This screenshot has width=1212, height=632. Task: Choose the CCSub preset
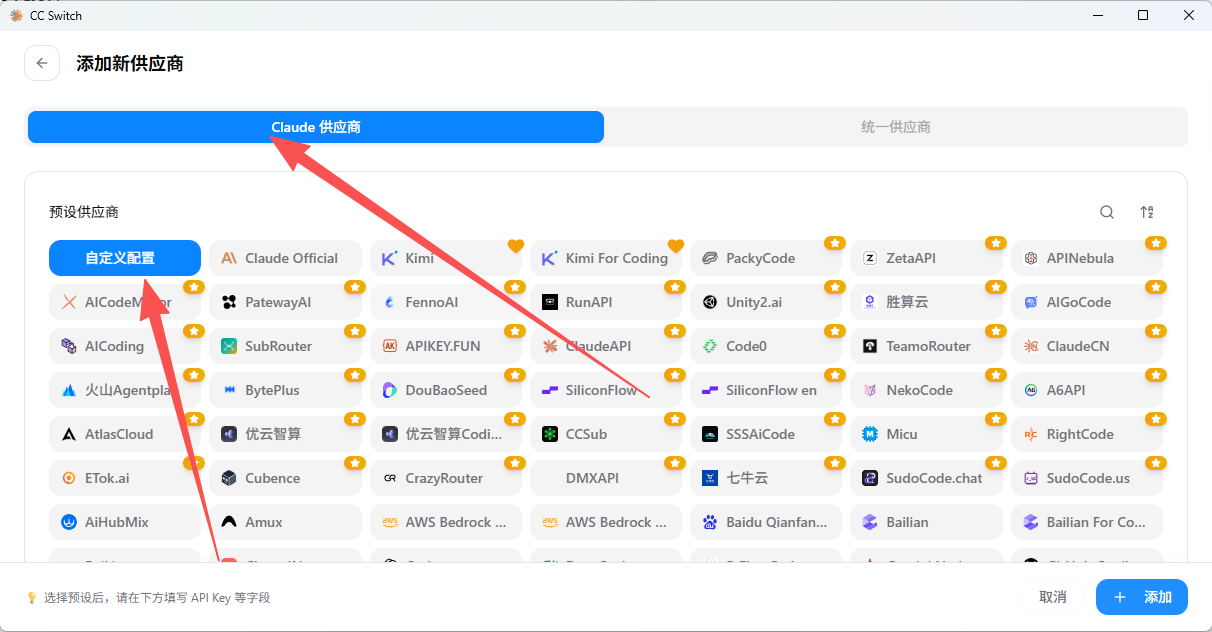coord(606,434)
